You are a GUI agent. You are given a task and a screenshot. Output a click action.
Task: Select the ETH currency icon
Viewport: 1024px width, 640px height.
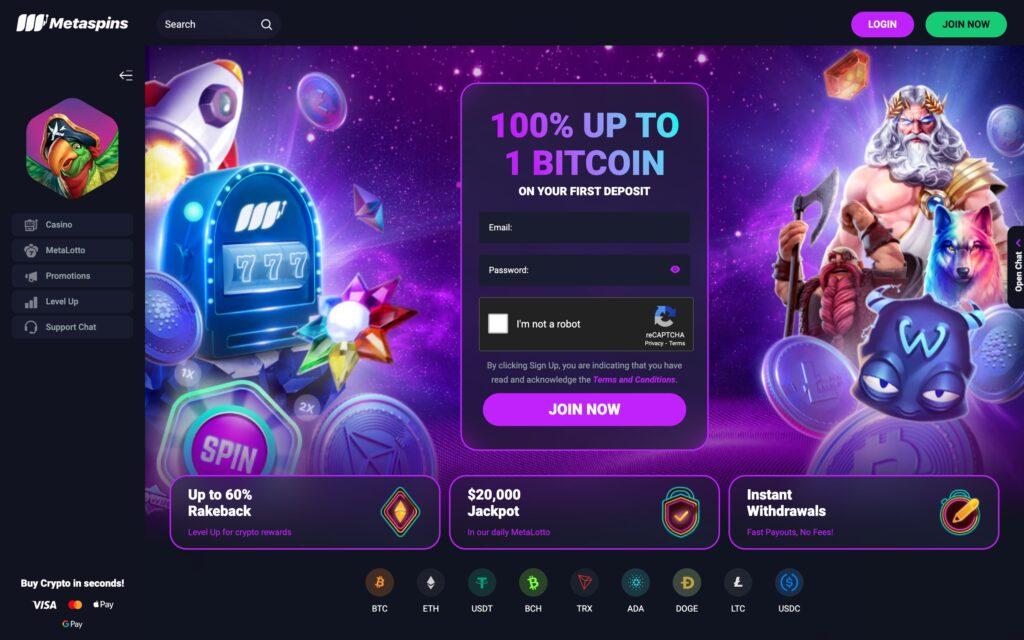(x=430, y=582)
